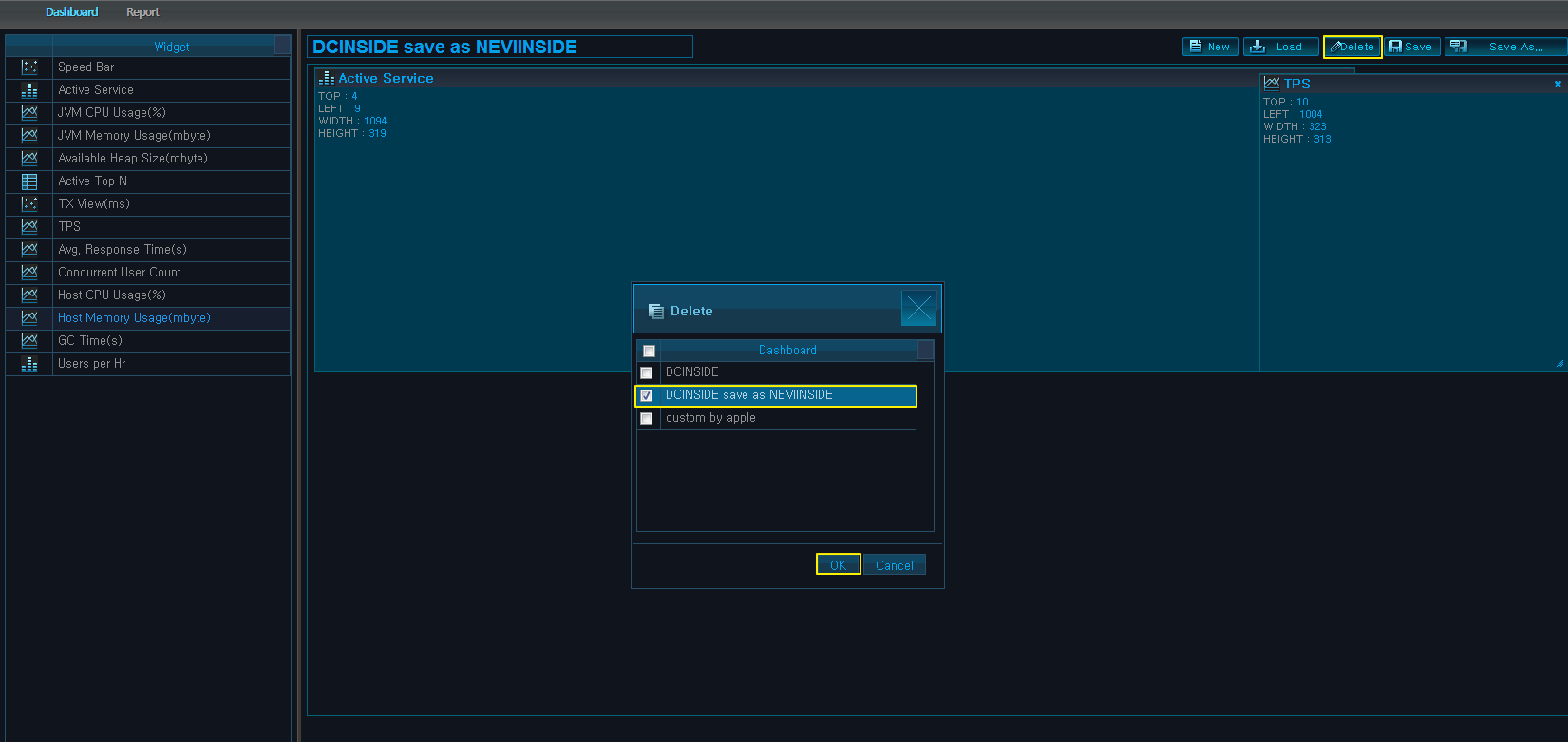Select the Active Service widget row
1568x742 pixels.
148,90
